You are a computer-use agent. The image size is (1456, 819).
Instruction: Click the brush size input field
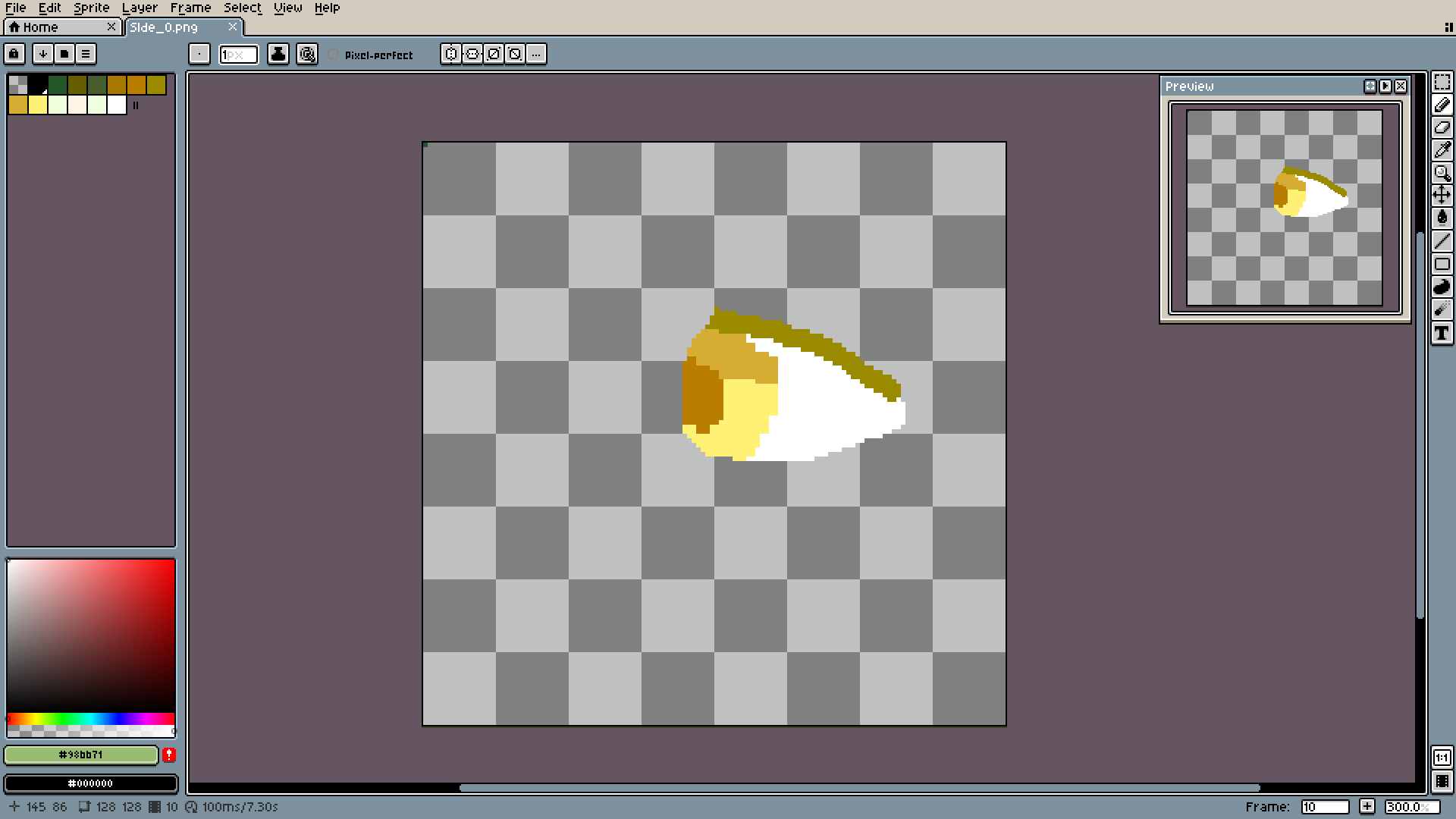[238, 55]
